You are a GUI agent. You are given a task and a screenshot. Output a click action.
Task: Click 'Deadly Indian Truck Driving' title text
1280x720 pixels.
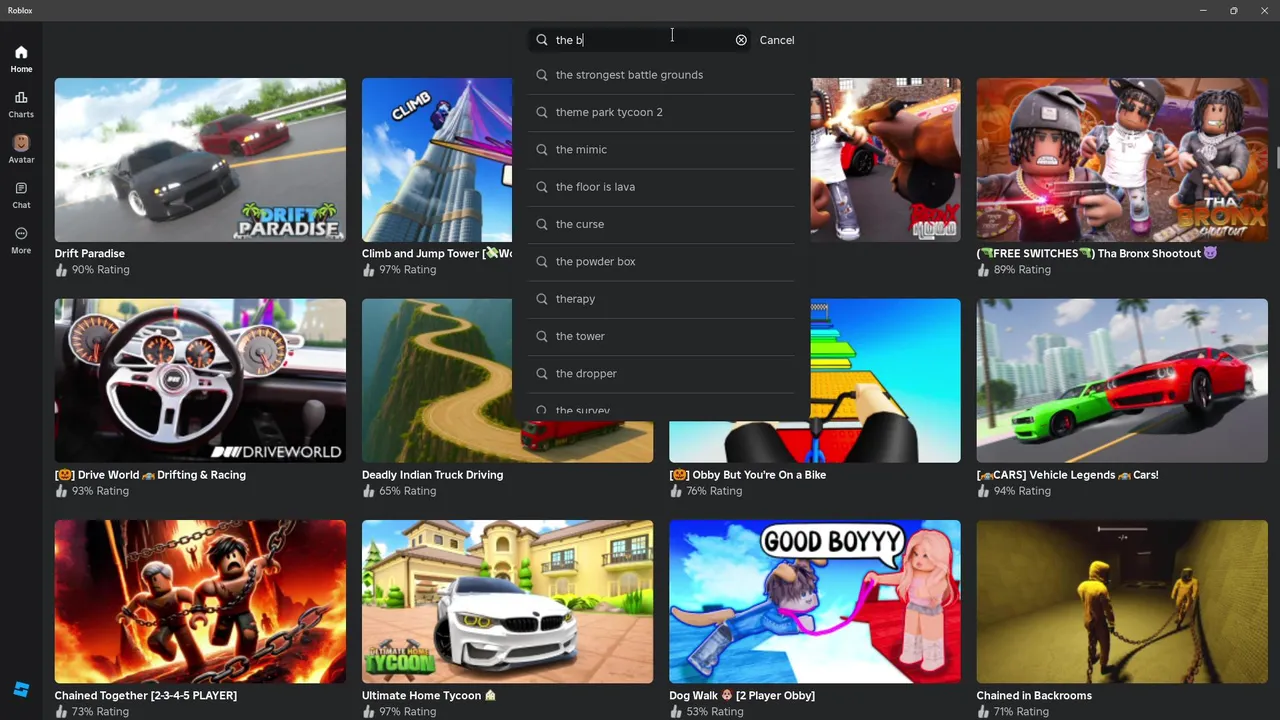(x=432, y=475)
